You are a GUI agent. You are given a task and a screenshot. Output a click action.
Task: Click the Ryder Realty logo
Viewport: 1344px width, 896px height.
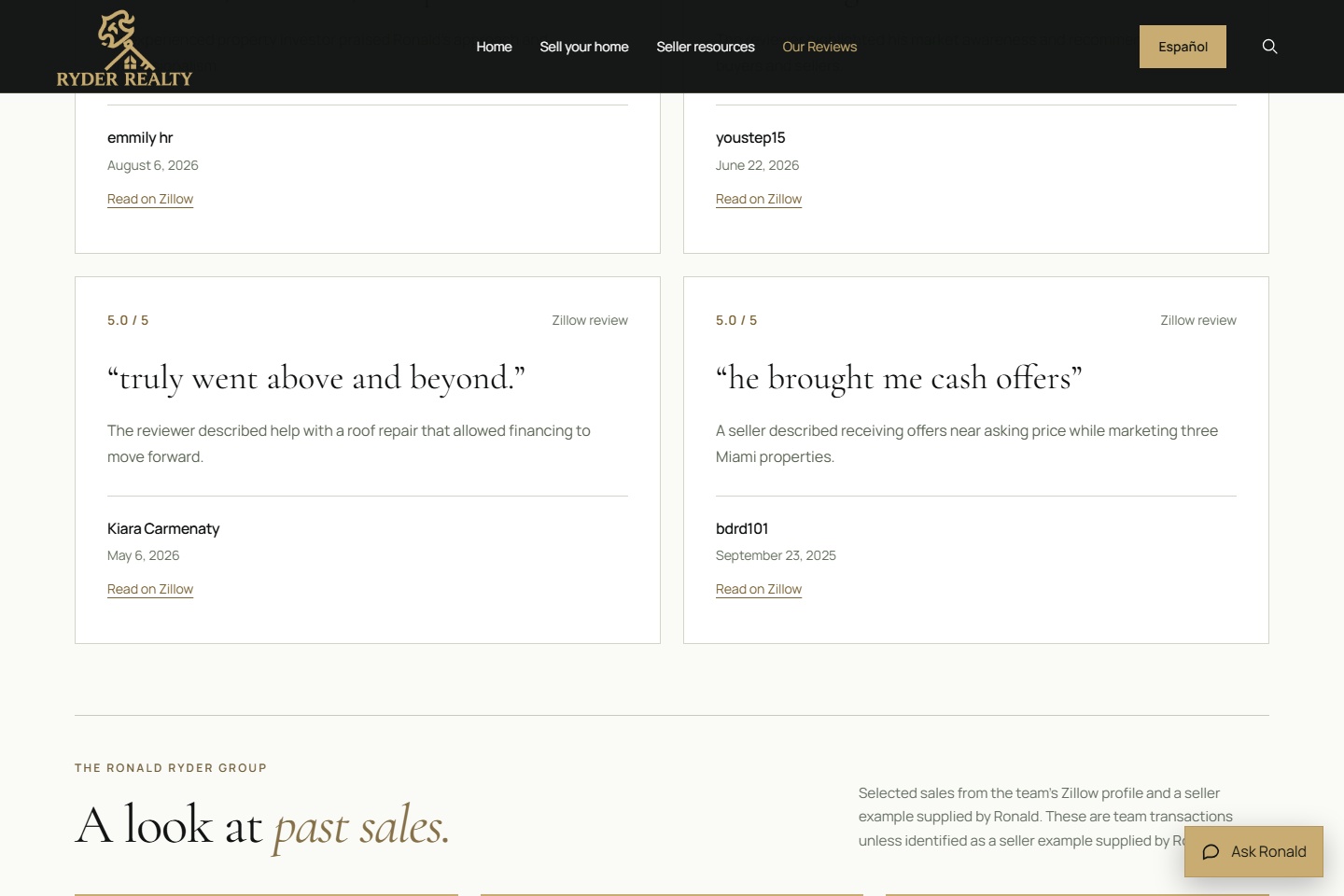[124, 49]
